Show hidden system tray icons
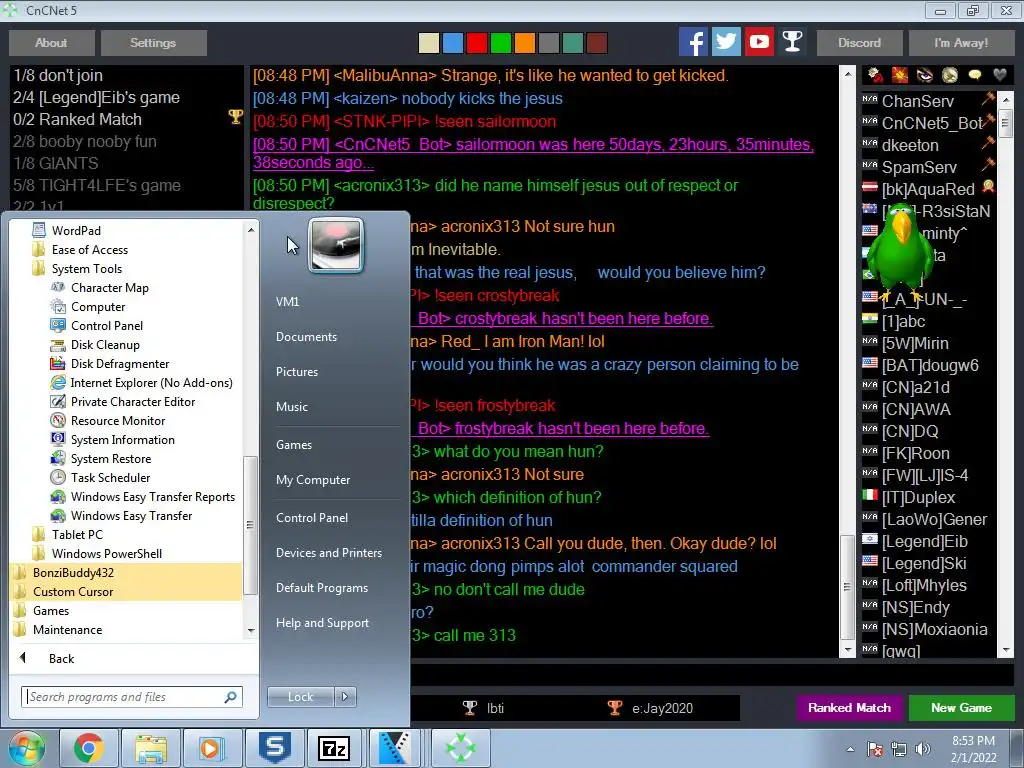This screenshot has width=1024, height=768. point(850,749)
